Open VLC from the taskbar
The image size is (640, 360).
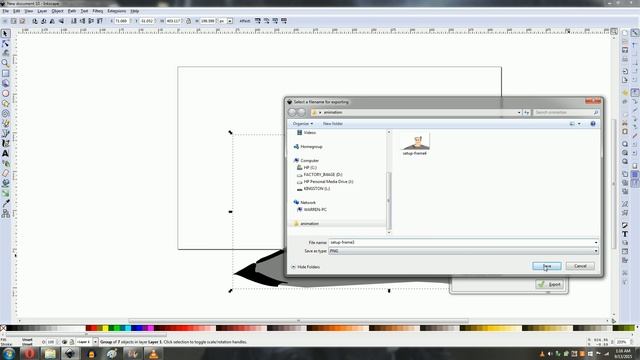[x=153, y=354]
